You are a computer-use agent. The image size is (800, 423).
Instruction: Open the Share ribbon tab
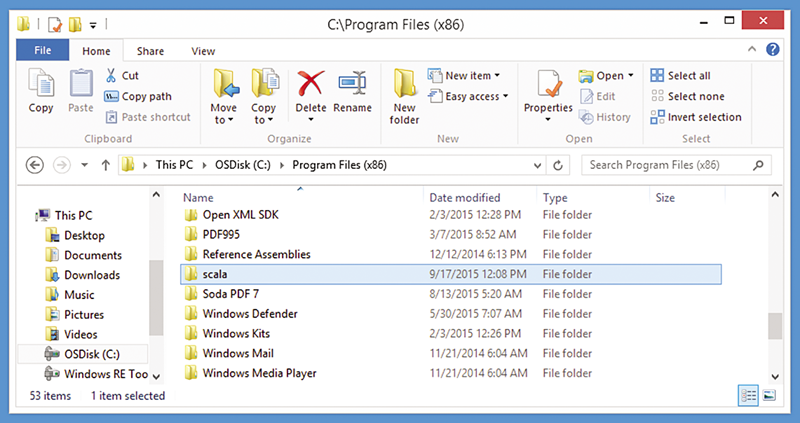[150, 51]
